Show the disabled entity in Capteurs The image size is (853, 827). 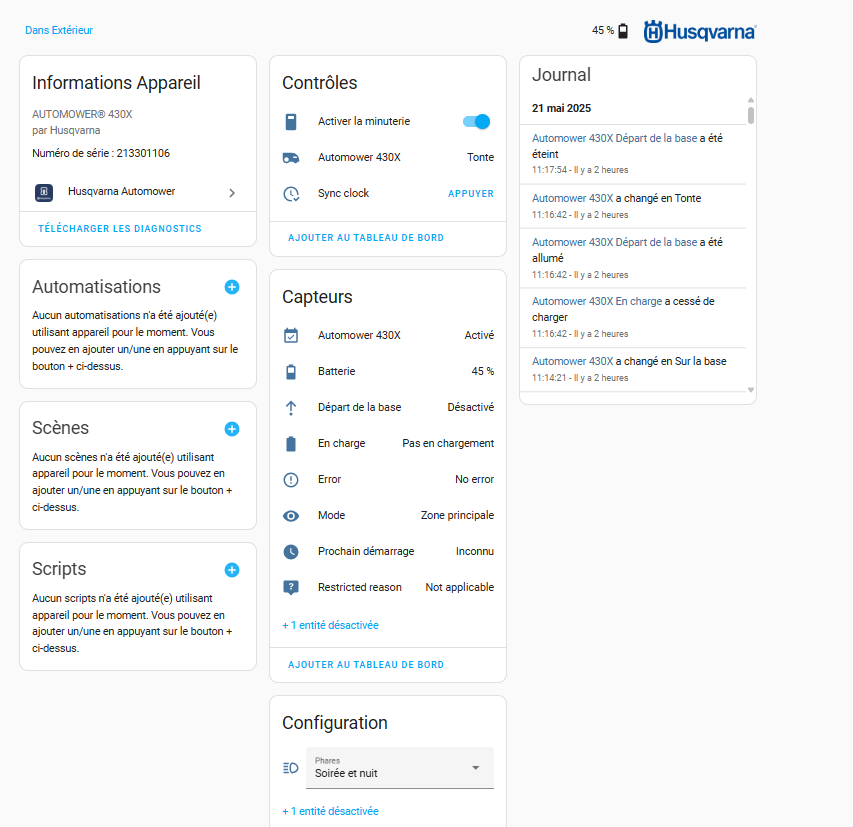[330, 625]
